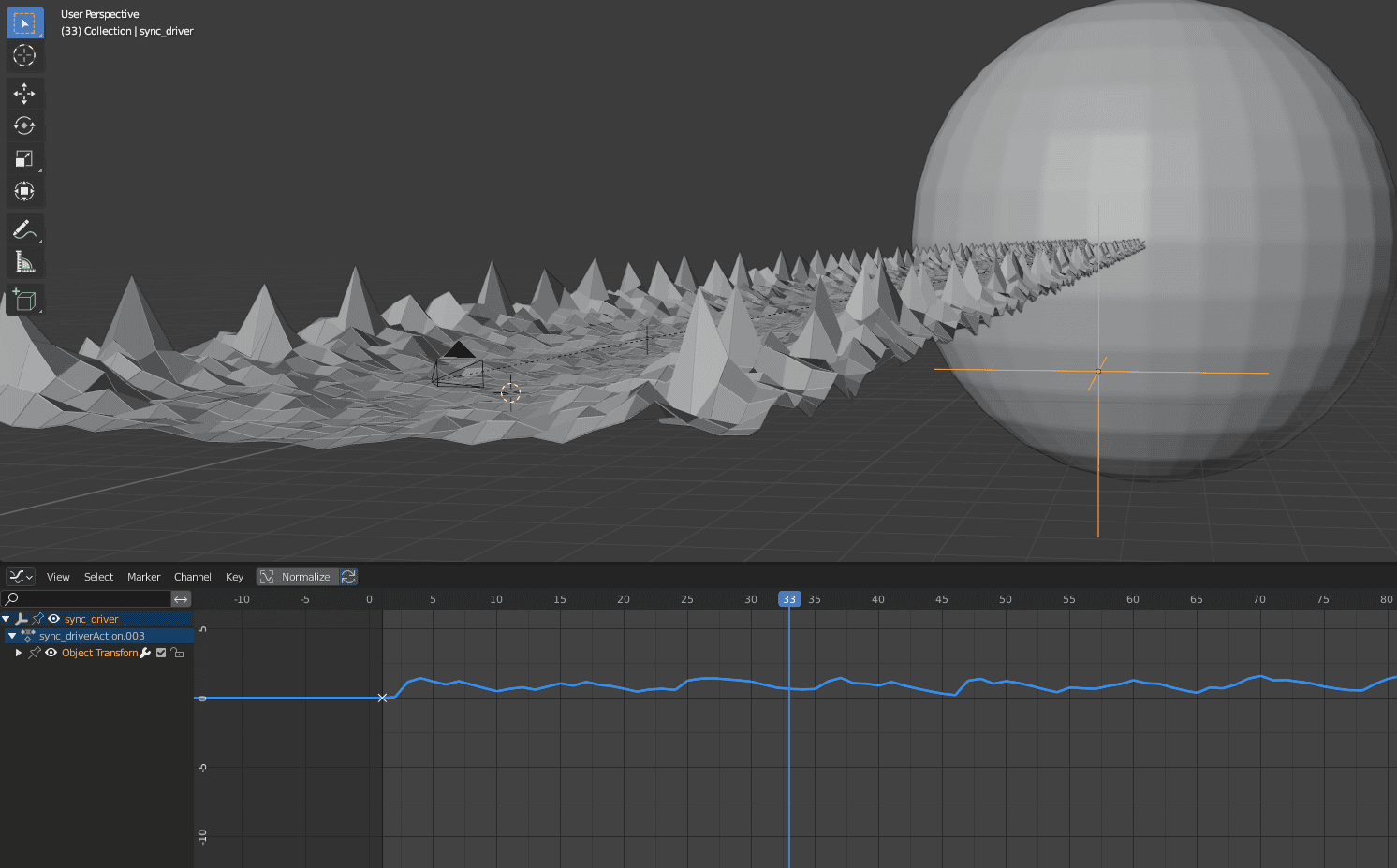Select the Scale tool

click(24, 158)
